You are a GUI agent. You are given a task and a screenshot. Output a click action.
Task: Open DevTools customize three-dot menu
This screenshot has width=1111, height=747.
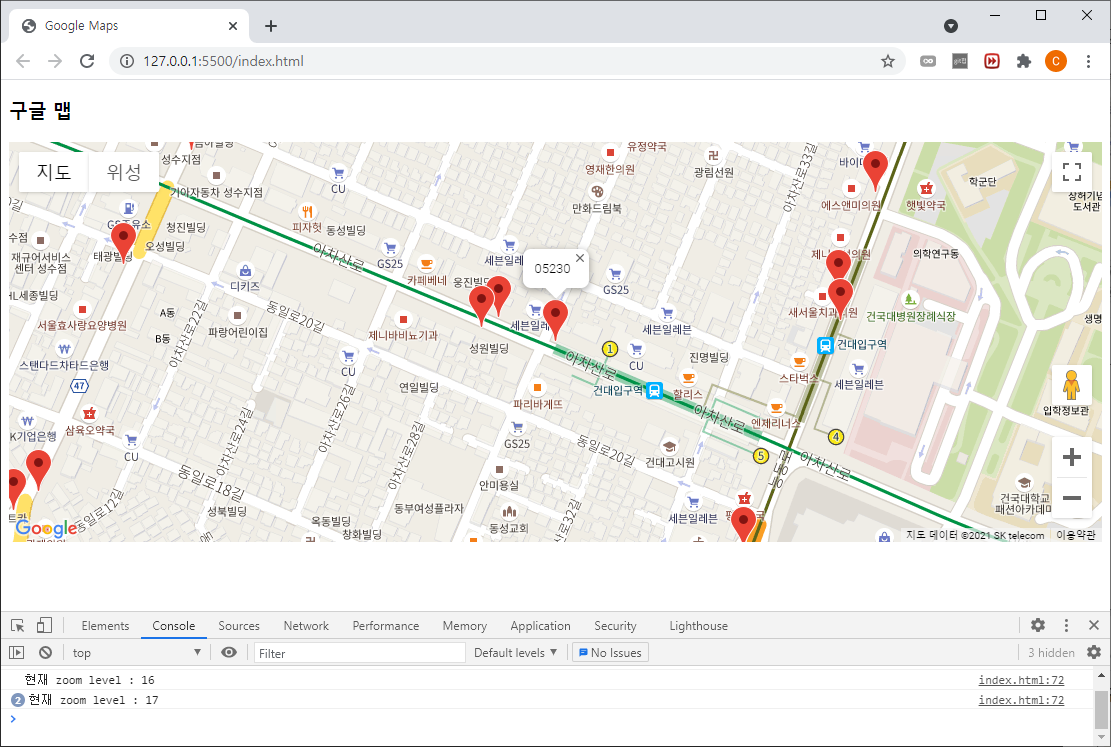[1066, 625]
